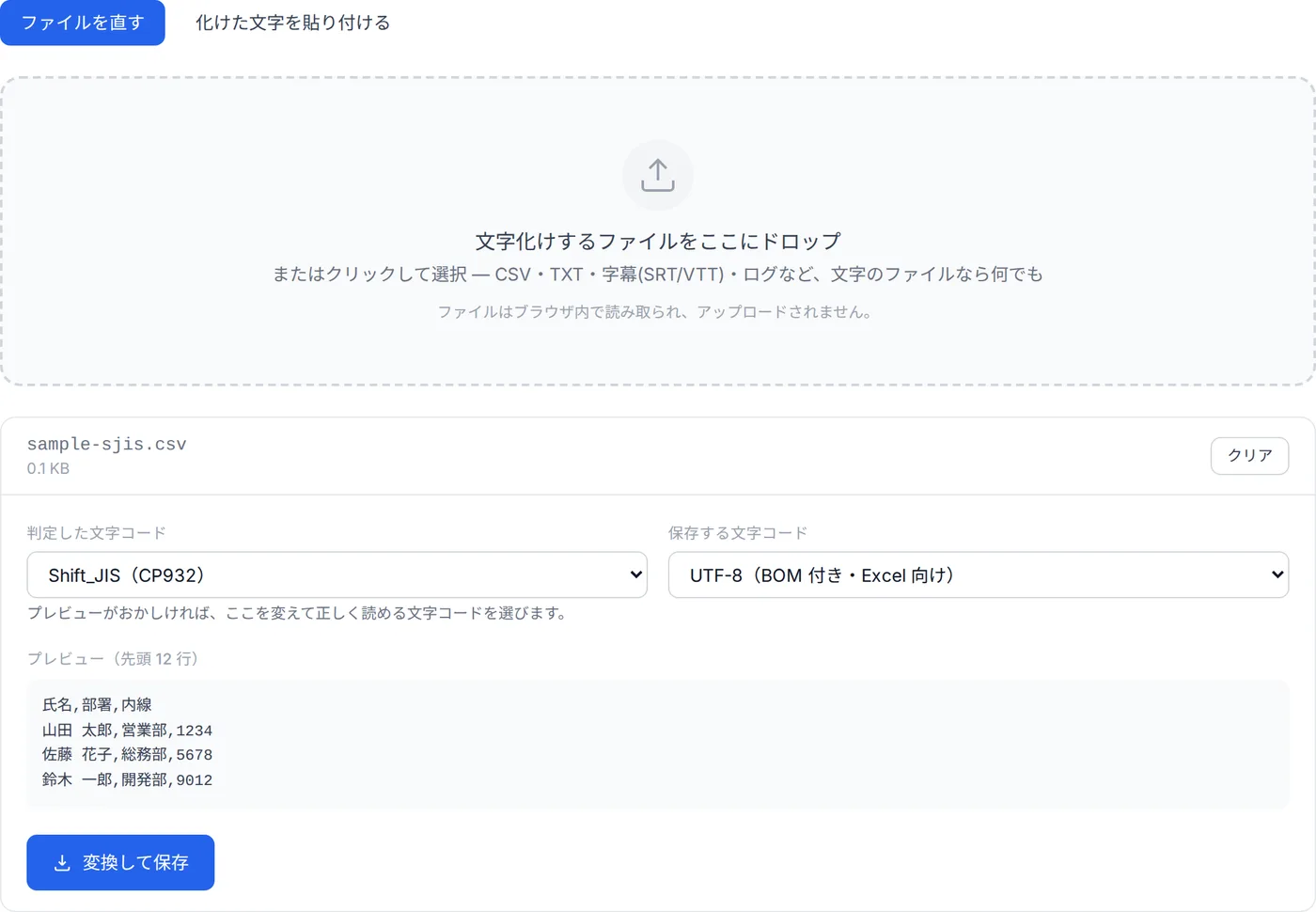The height and width of the screenshot is (912, 1316).
Task: Click preview row 鈴木 一郎,開発部,9012
Action: click(127, 780)
